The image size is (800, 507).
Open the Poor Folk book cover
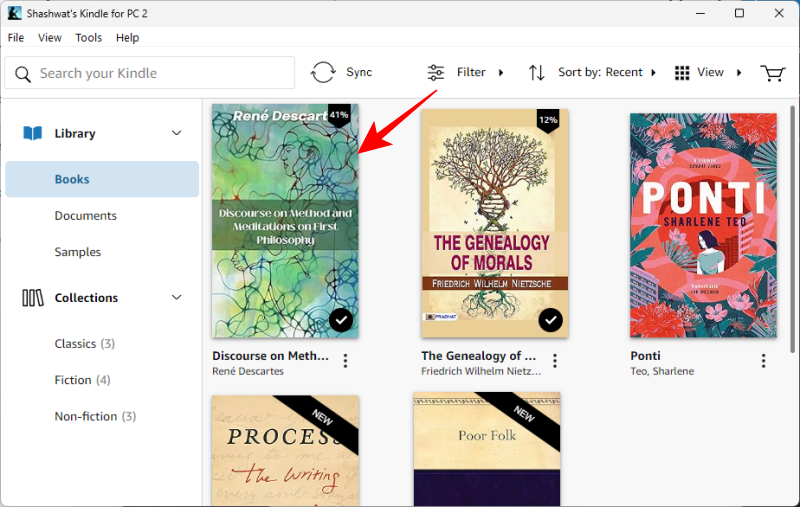point(487,449)
